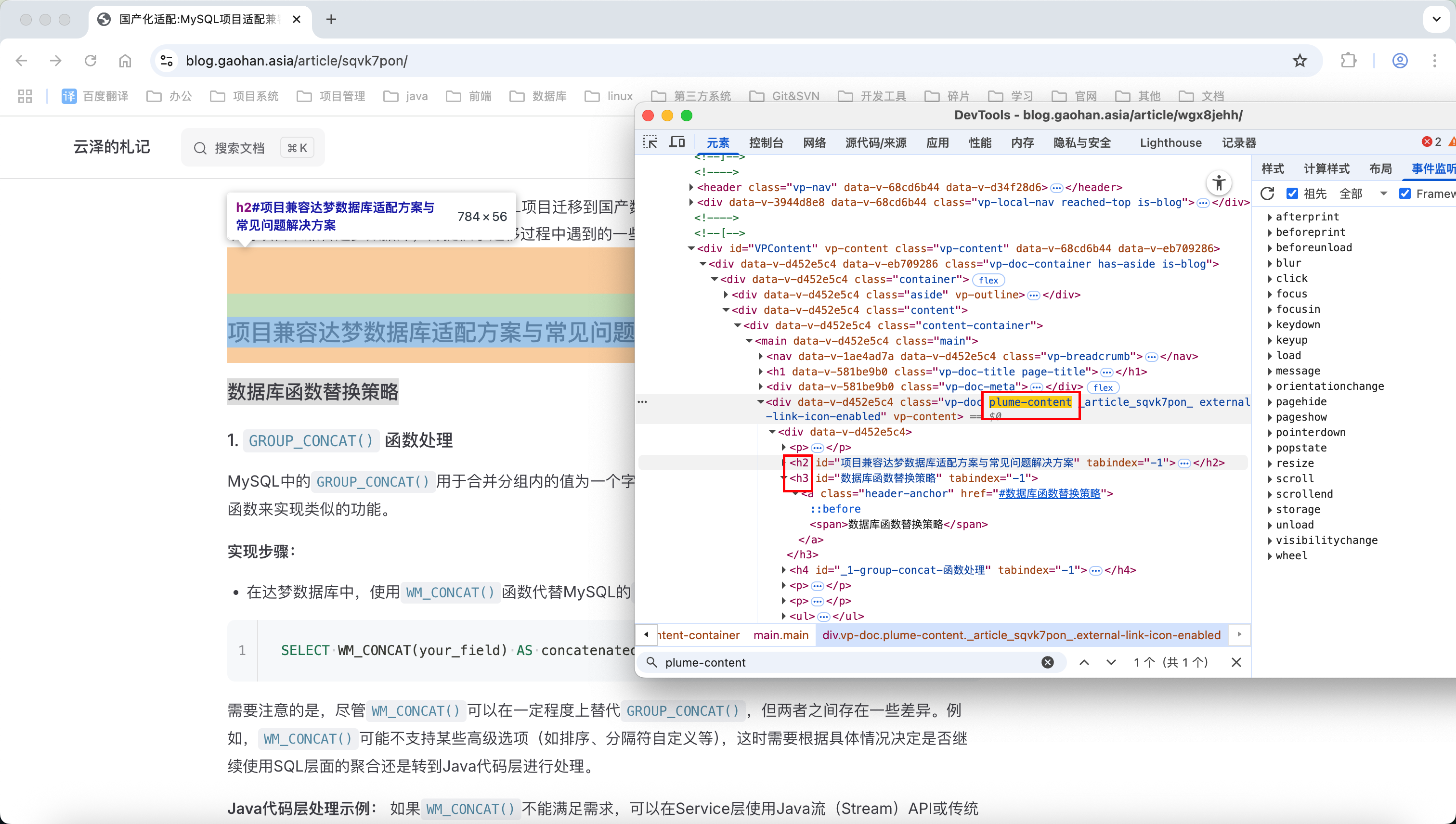This screenshot has width=1456, height=824.
Task: Open site information icon in address bar
Action: 167,61
